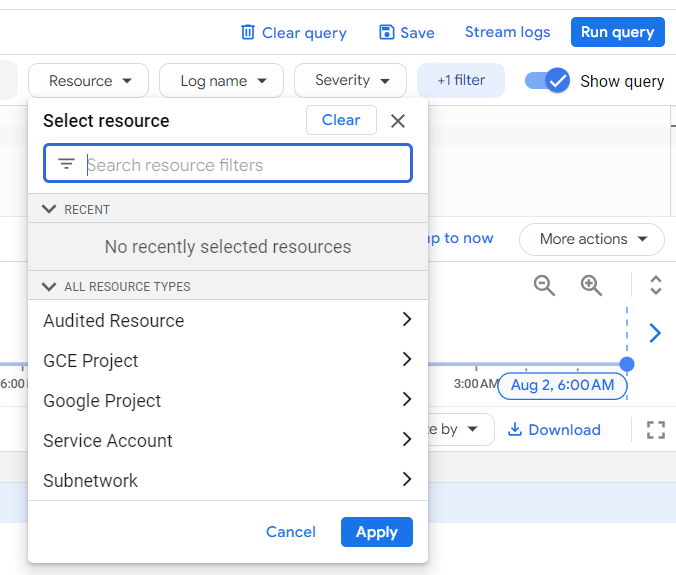Close the Select resource panel
676x575 pixels.
[398, 121]
